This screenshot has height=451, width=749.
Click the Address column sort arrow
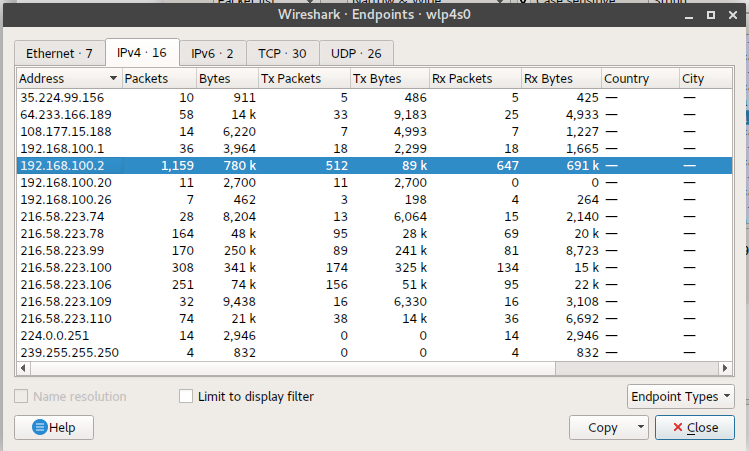[113, 79]
